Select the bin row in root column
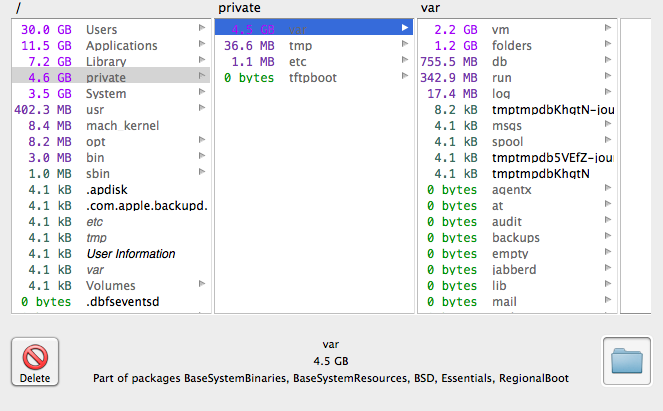The width and height of the screenshot is (663, 411). tap(111, 158)
